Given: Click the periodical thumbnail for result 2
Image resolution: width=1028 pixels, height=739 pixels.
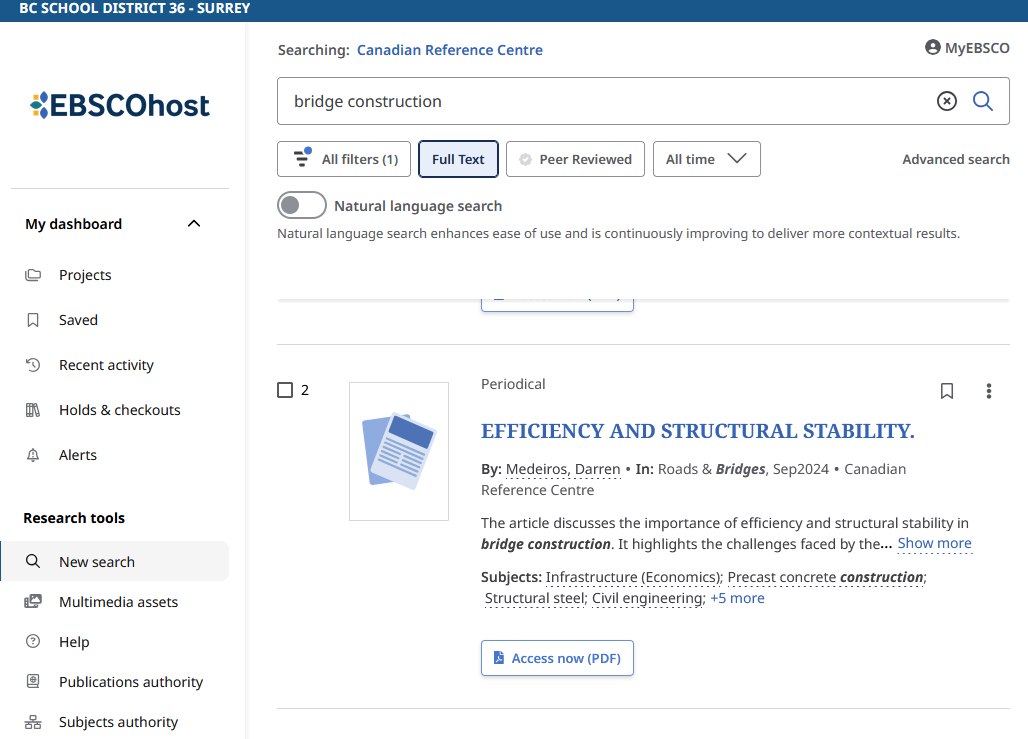Looking at the screenshot, I should [x=399, y=451].
